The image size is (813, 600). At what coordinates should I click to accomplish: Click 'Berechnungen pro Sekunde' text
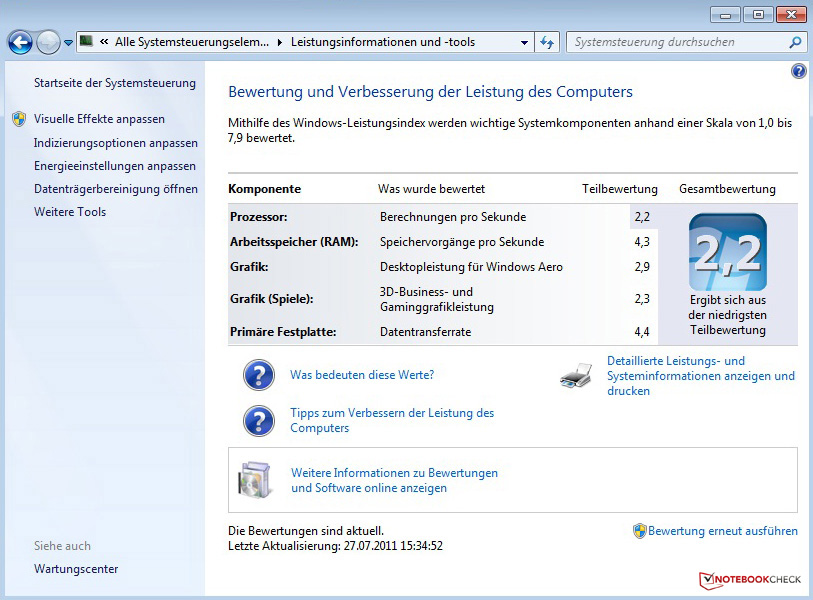(x=453, y=217)
